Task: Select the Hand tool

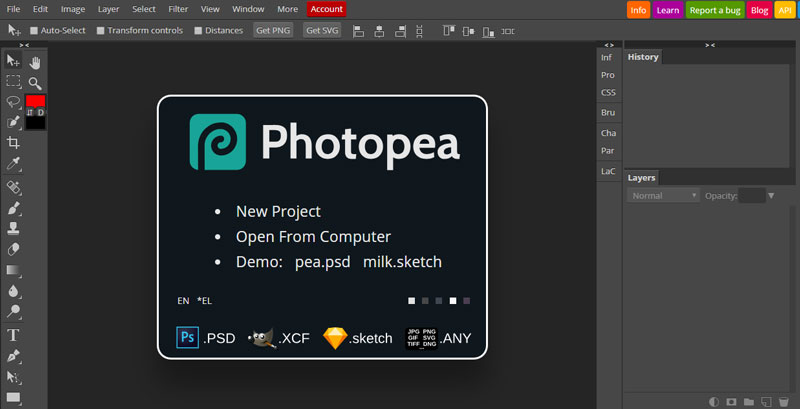Action: tap(35, 63)
